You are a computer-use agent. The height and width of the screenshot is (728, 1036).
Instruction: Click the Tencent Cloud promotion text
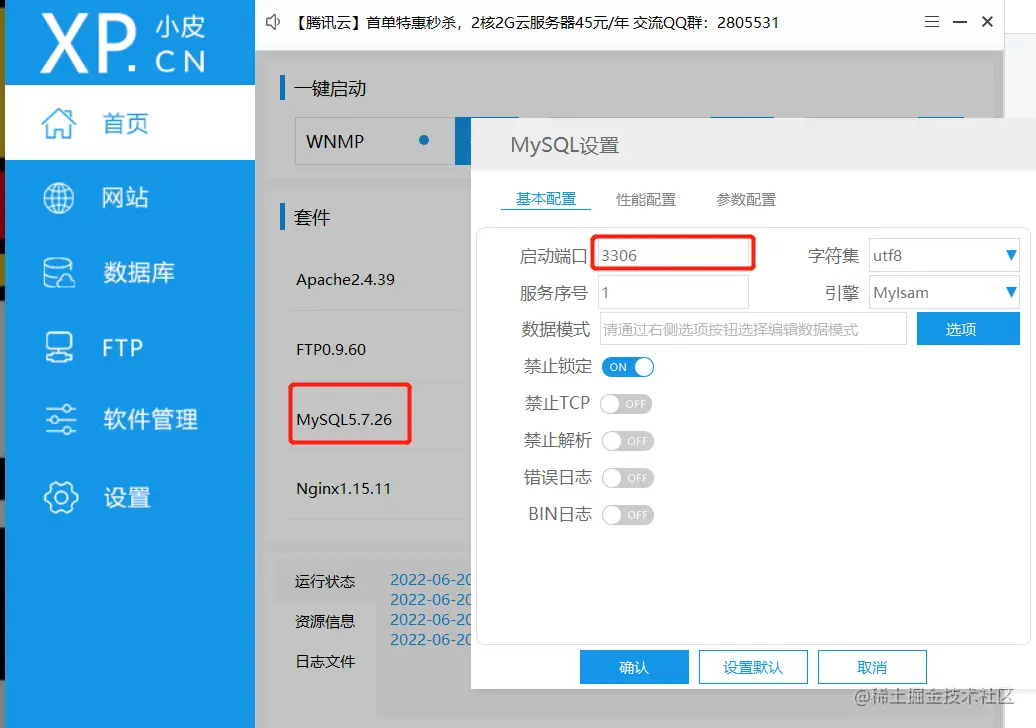click(x=535, y=22)
